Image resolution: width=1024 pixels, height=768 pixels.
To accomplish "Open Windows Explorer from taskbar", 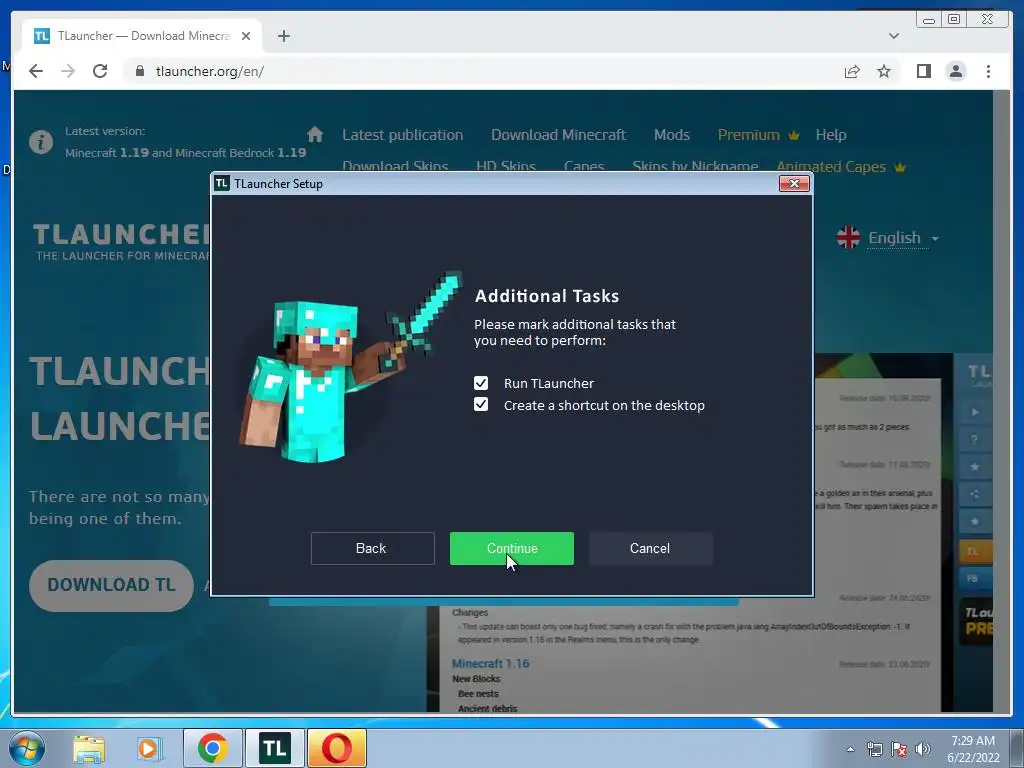I will coord(89,748).
